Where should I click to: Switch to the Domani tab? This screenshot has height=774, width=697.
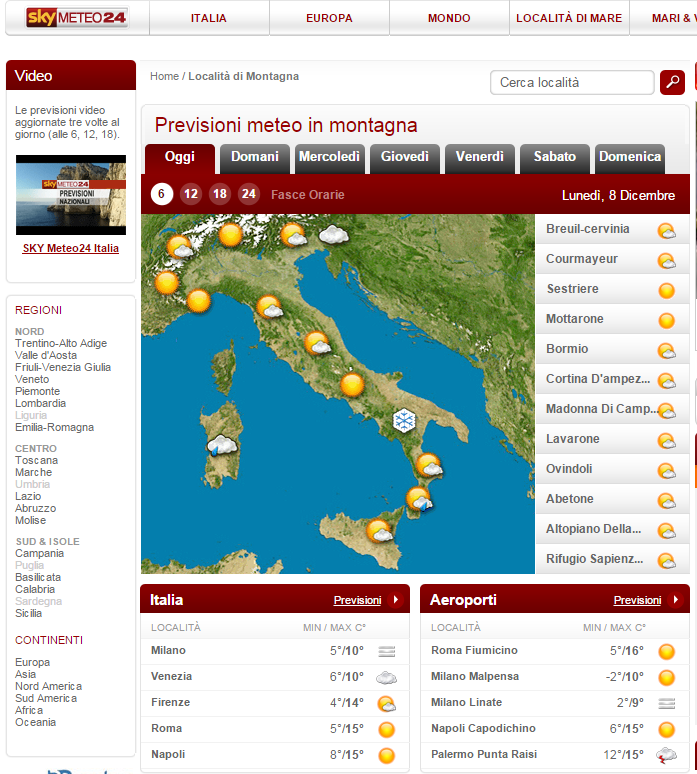[255, 158]
